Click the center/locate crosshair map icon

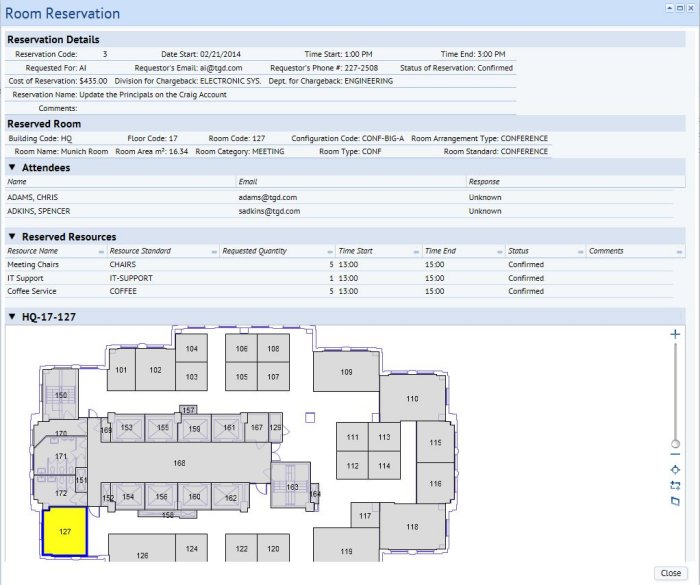point(676,469)
